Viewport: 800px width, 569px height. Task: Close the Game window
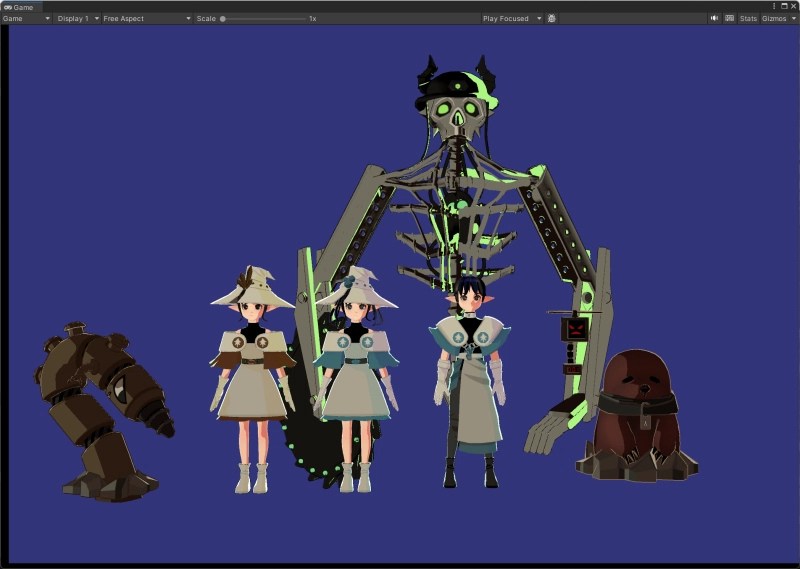793,6
